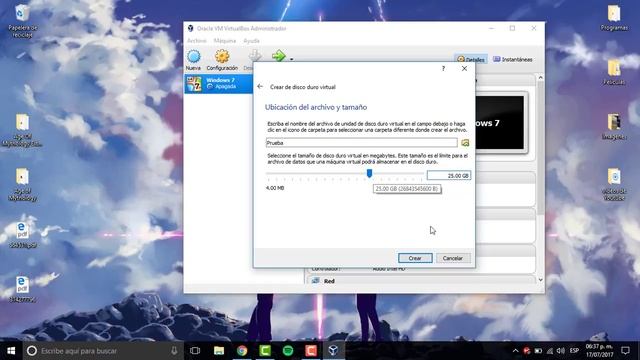The height and width of the screenshot is (360, 640).
Task: Select the Imágenes folder on desktop
Action: [x=614, y=127]
